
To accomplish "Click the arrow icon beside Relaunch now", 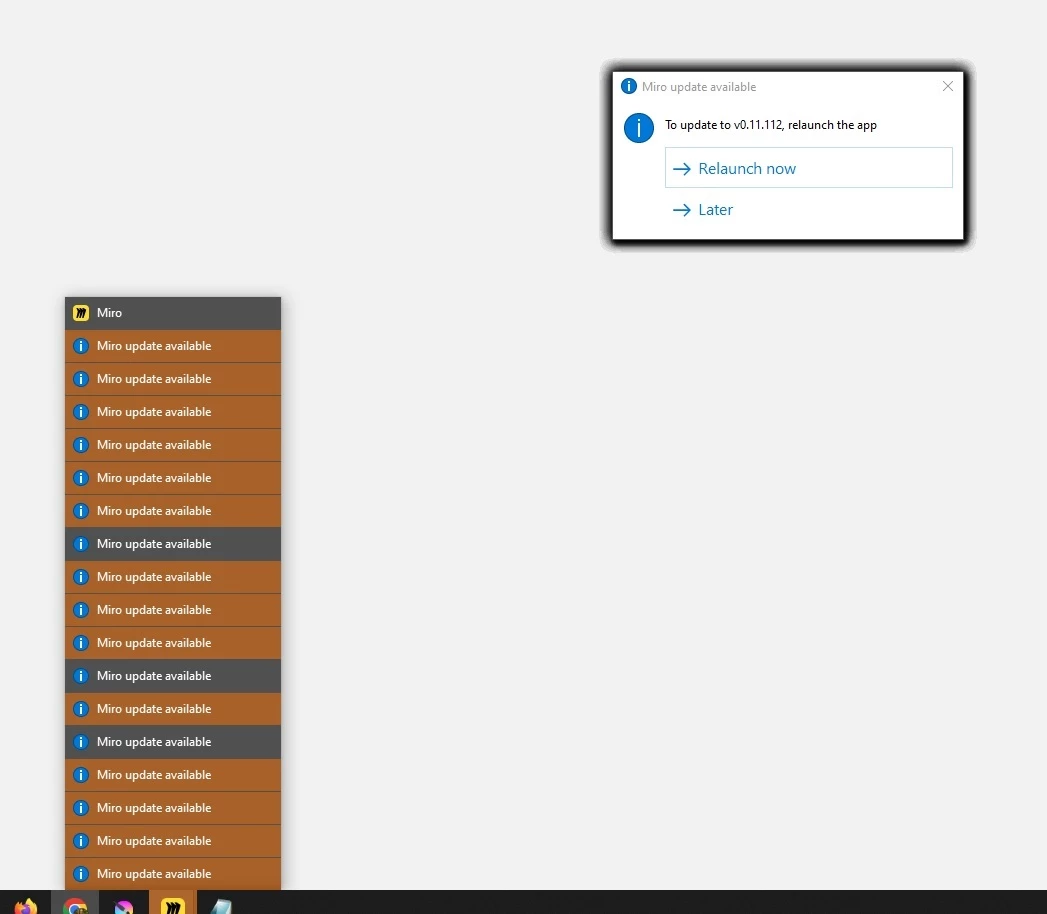I will click(682, 169).
